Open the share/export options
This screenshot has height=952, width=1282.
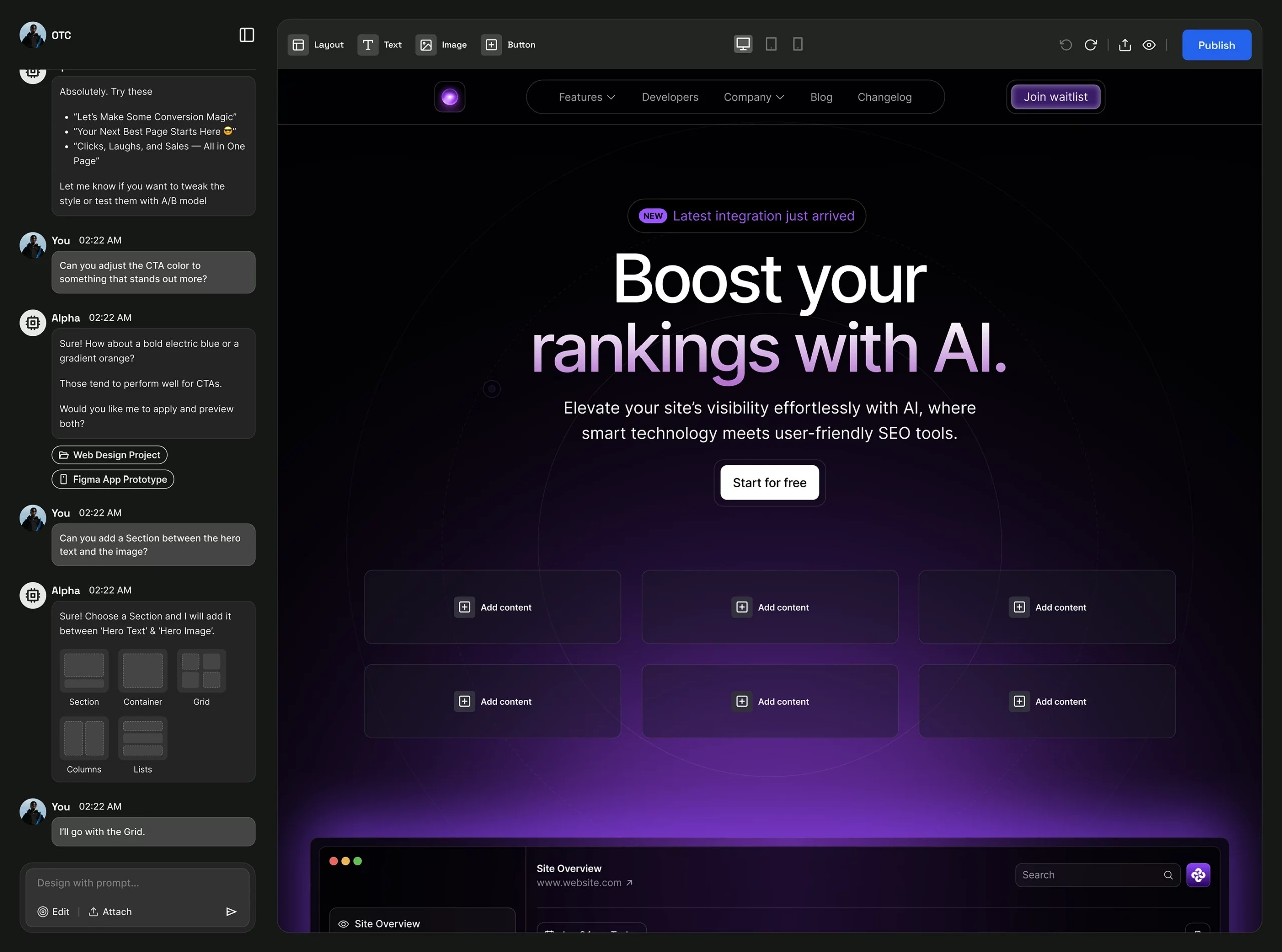(1124, 45)
